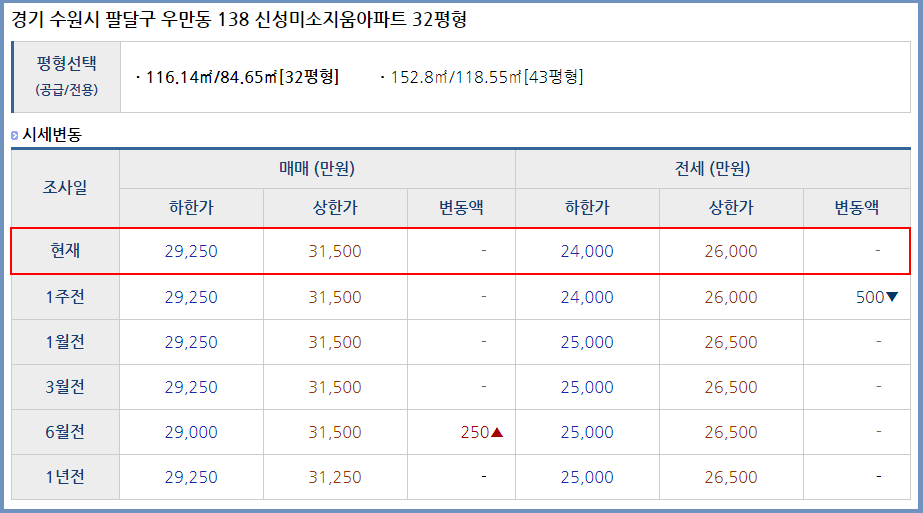
Task: Click the 조사일 column header
Action: click(65, 188)
